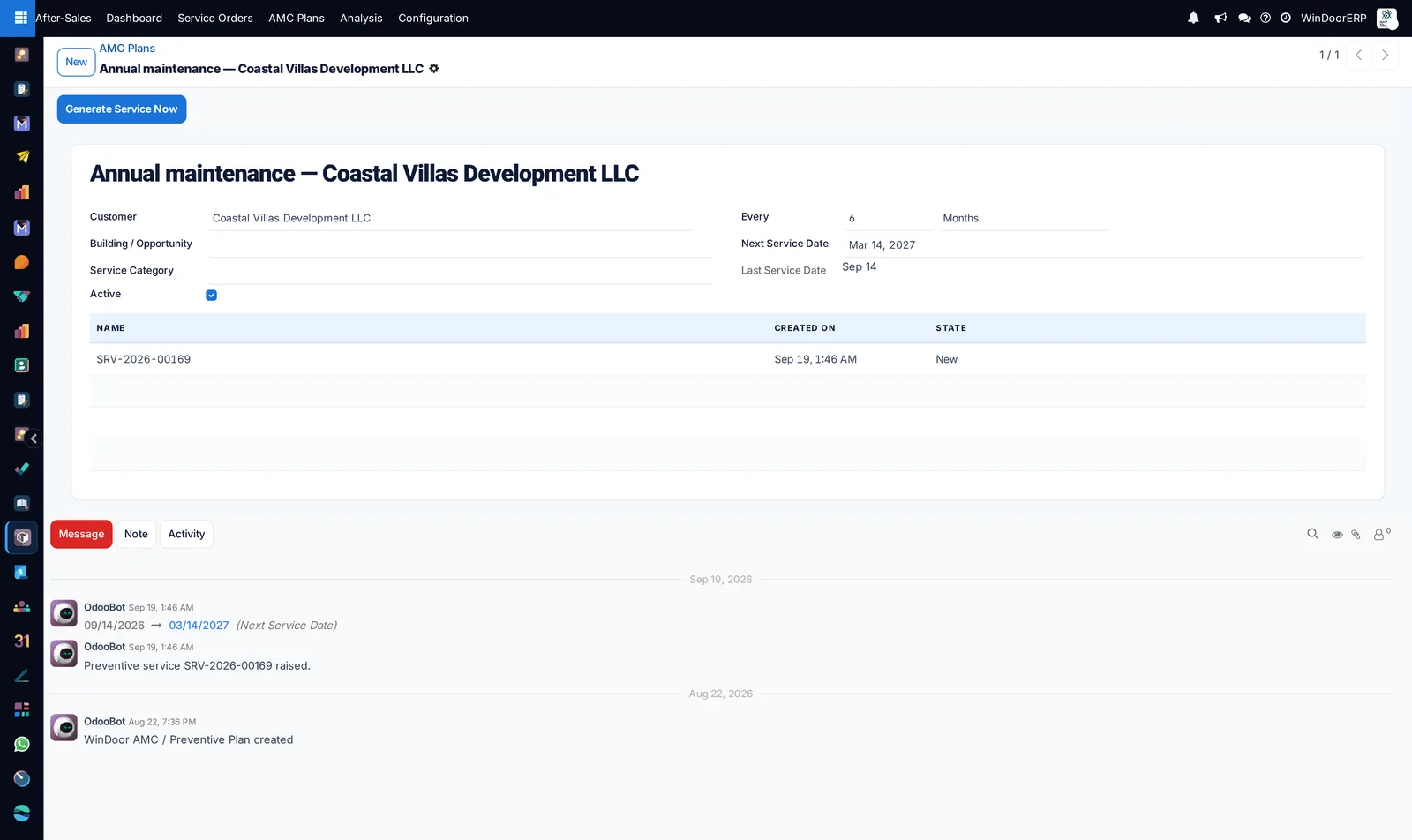Toggle the chatter eye visibility icon
Viewport: 1412px width, 840px height.
(x=1337, y=535)
